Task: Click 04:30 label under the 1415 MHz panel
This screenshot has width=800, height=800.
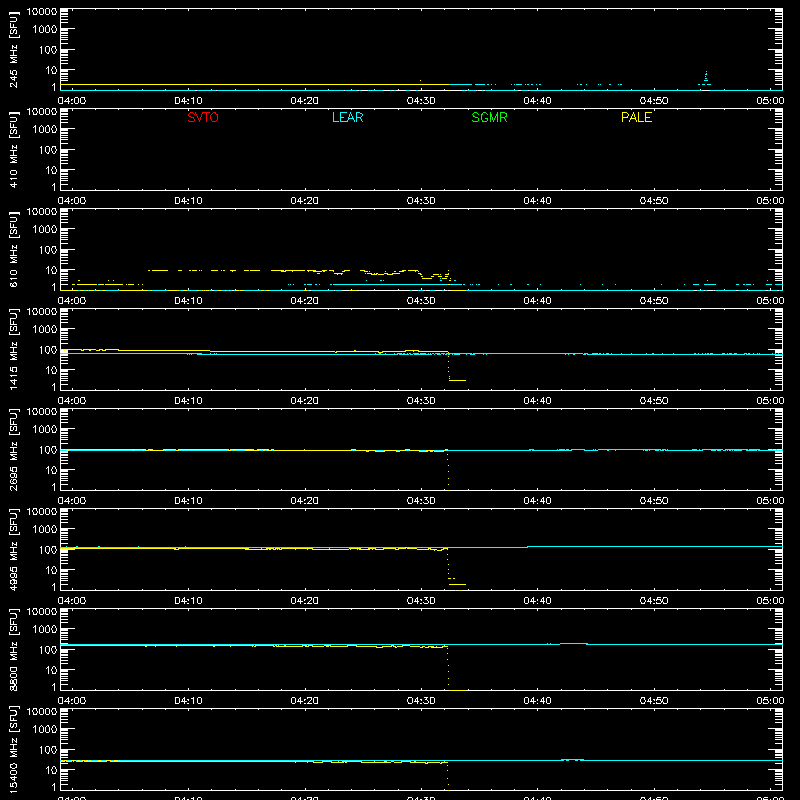Action: 421,401
